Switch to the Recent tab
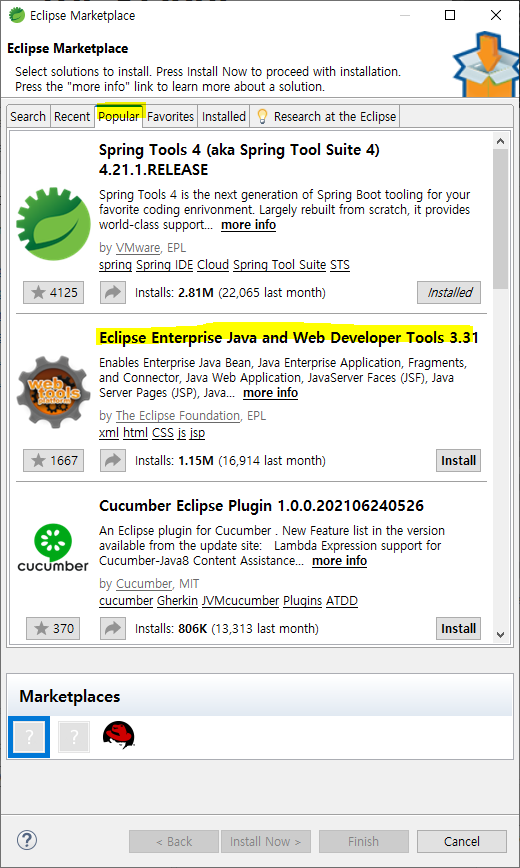The image size is (520, 868). pos(72,117)
